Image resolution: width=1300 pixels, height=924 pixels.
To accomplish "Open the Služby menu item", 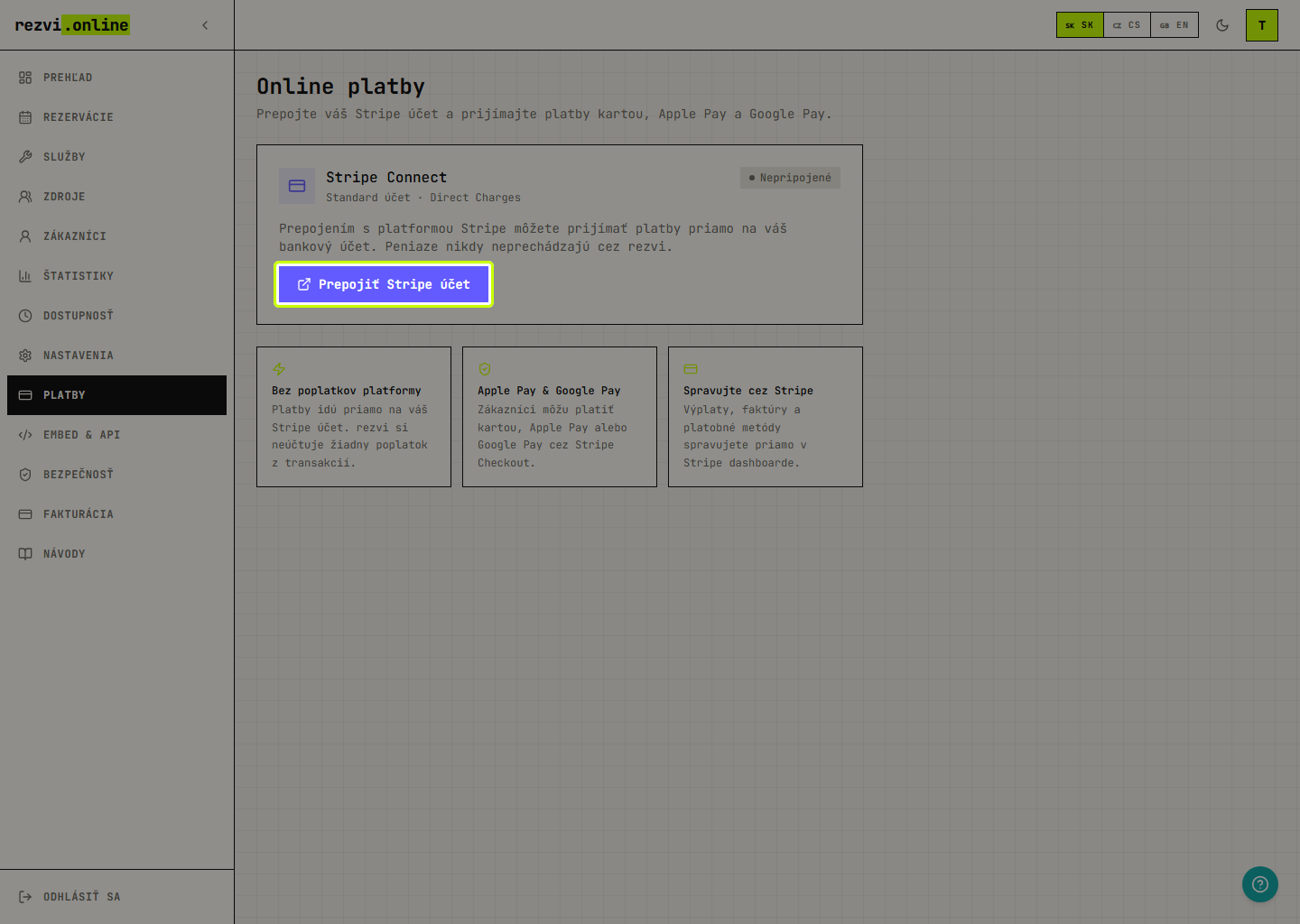I will (x=116, y=157).
